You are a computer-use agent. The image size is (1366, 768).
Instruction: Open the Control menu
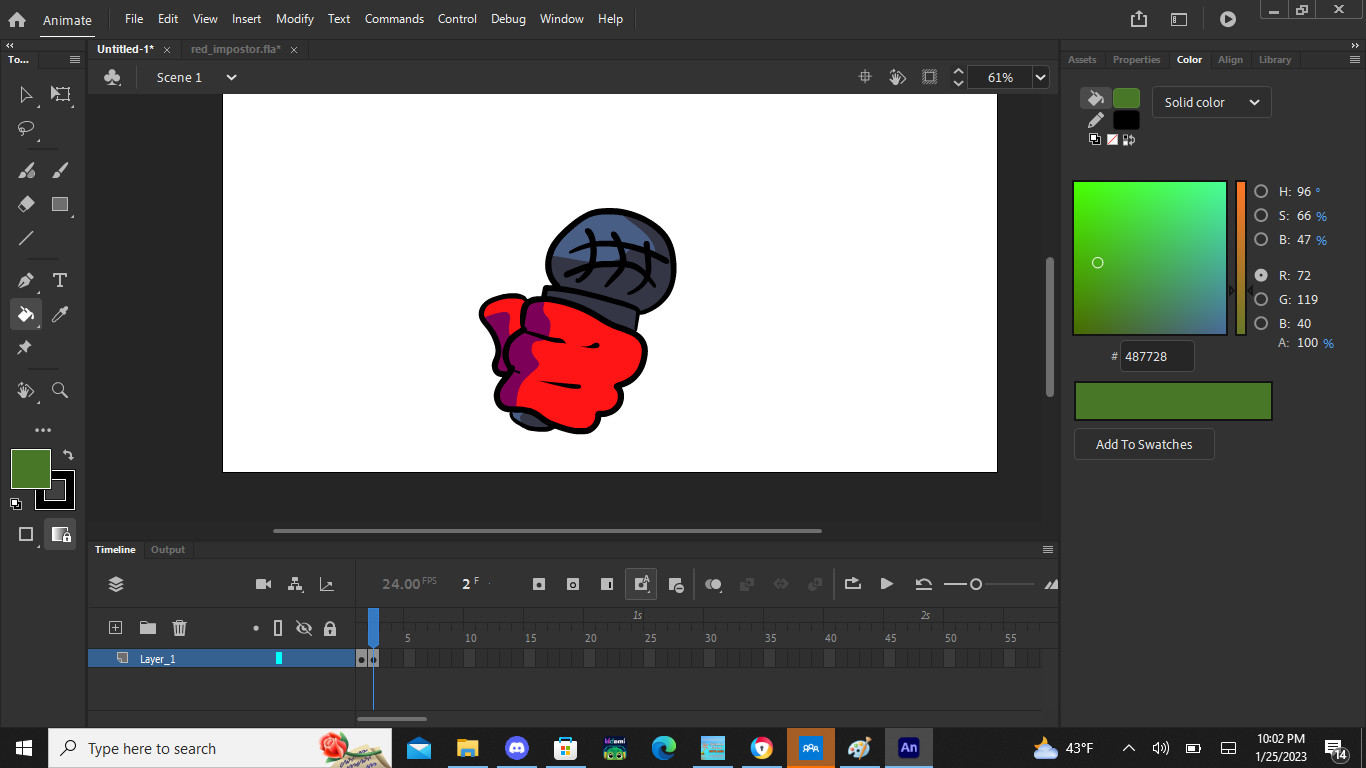coord(457,19)
